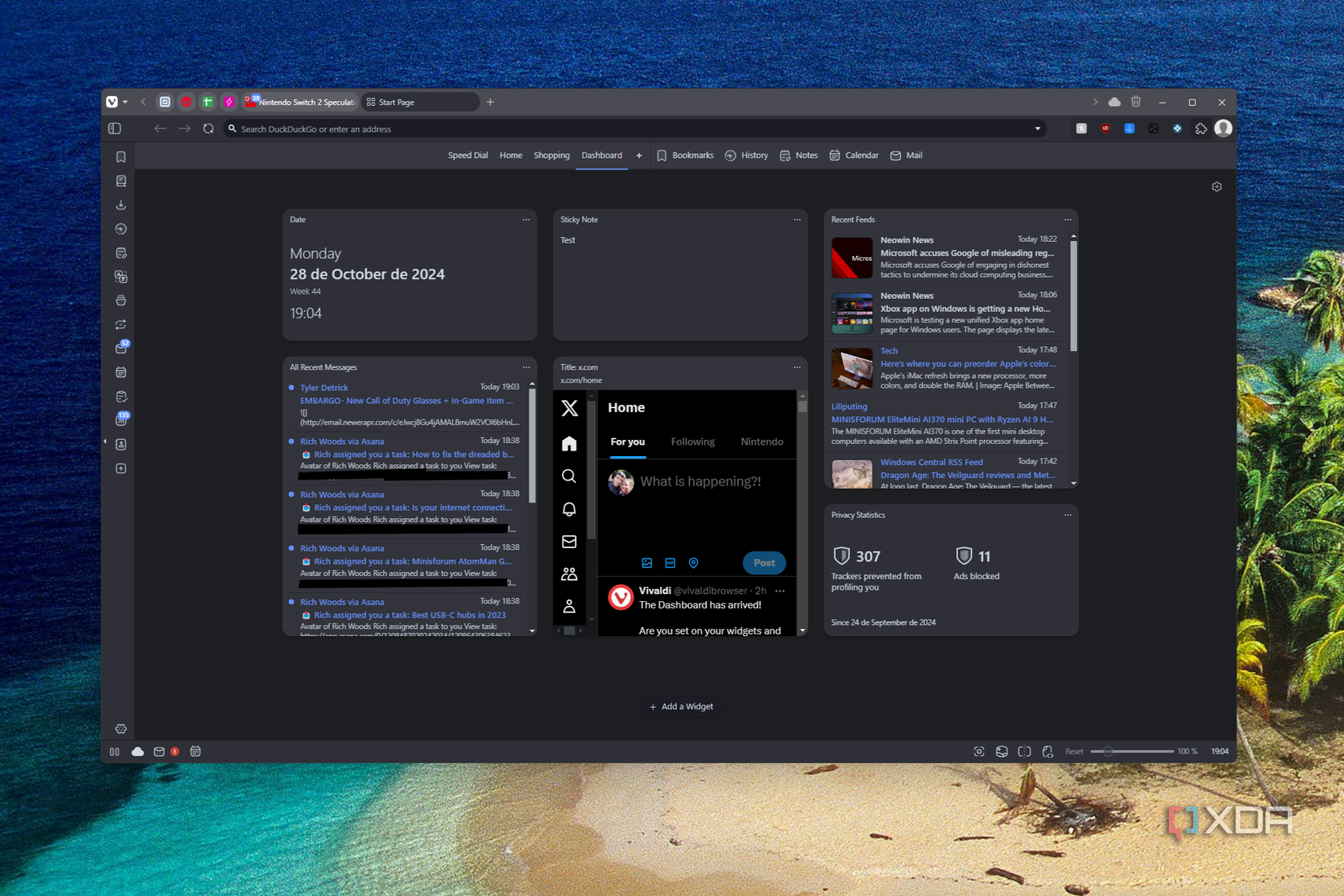Open the address bar suggestions dropdown
Screen dimensions: 1344x896
coord(1037,128)
